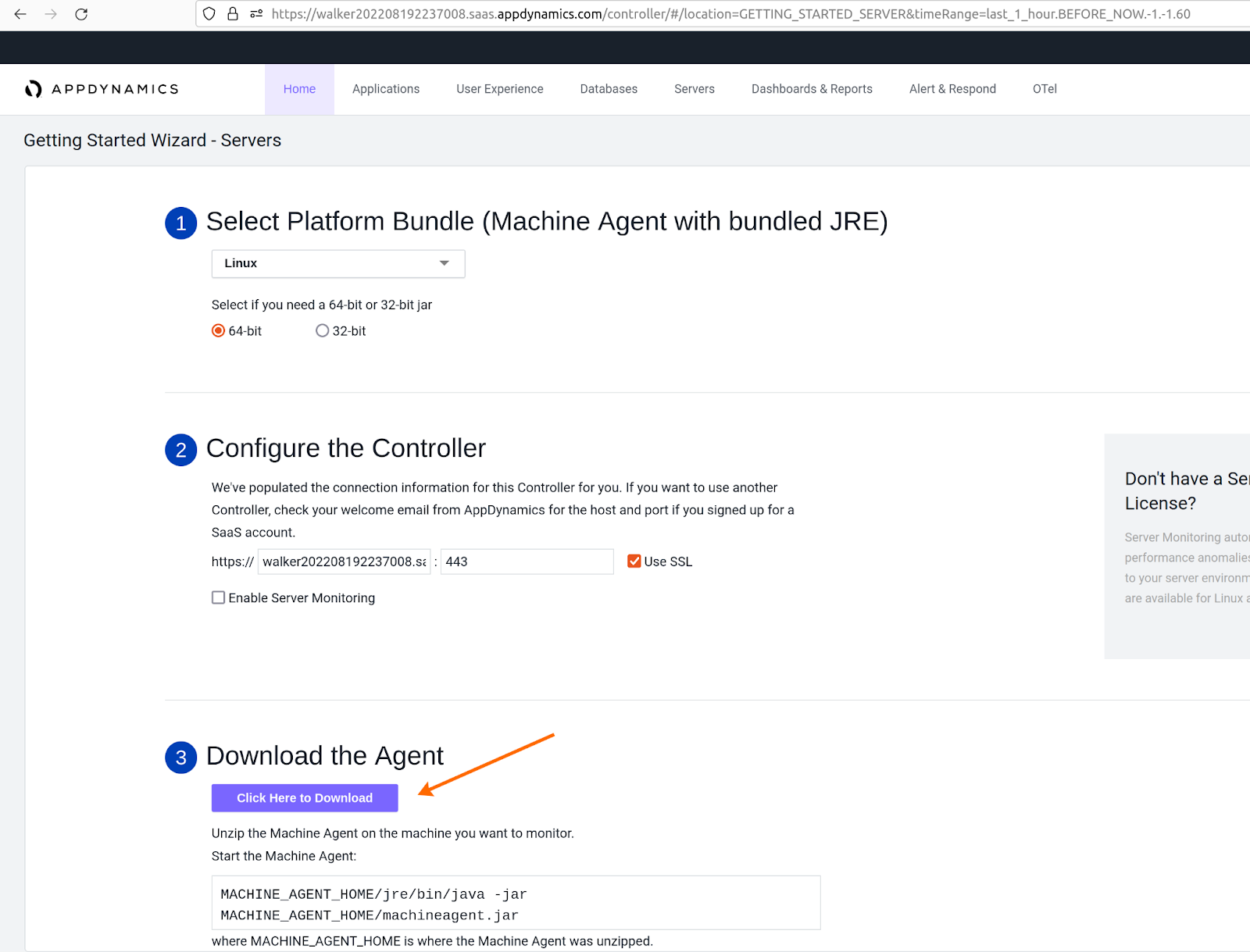Click the browser back arrow

20,14
